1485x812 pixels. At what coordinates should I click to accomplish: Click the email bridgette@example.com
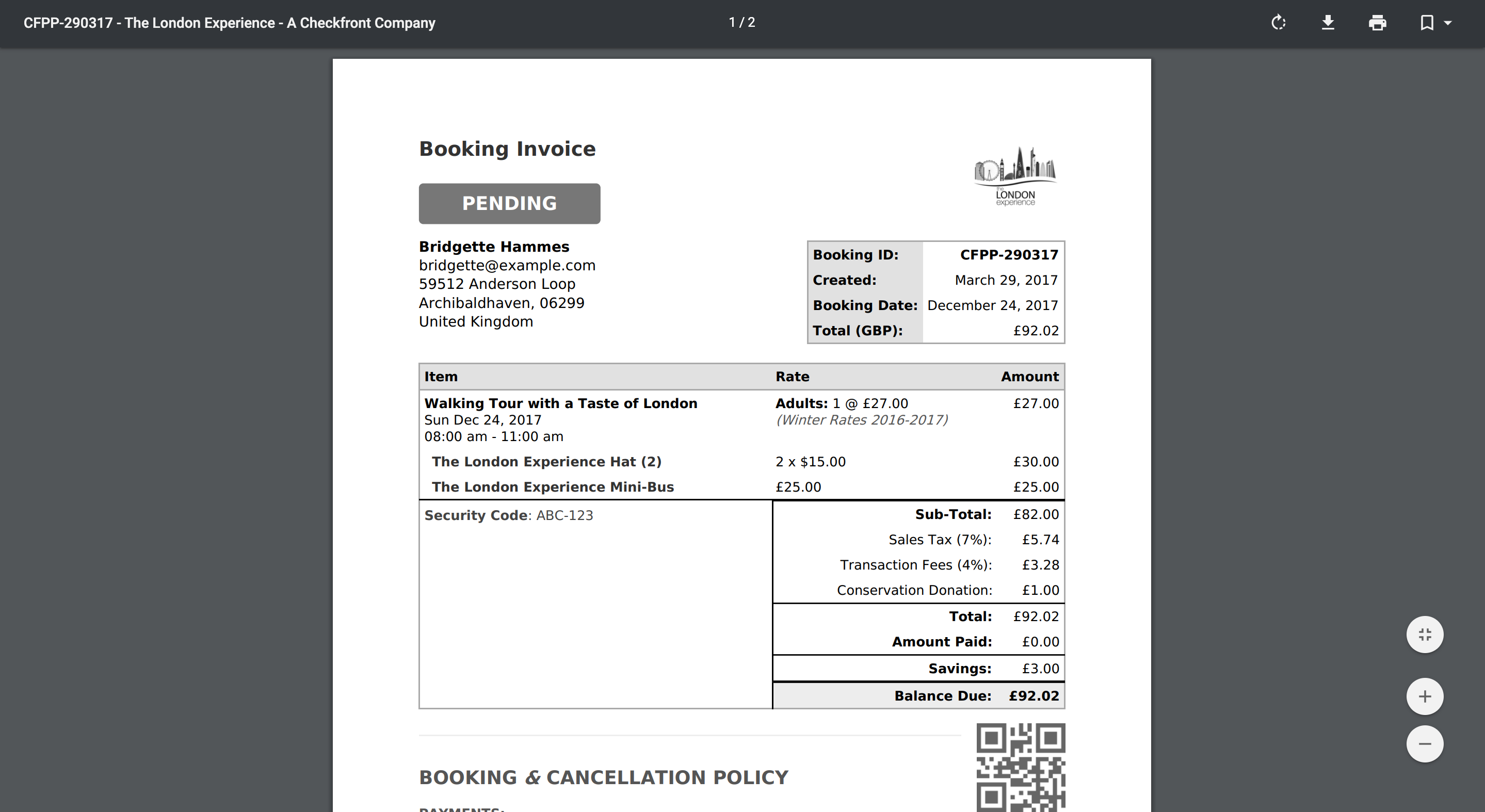(x=507, y=265)
